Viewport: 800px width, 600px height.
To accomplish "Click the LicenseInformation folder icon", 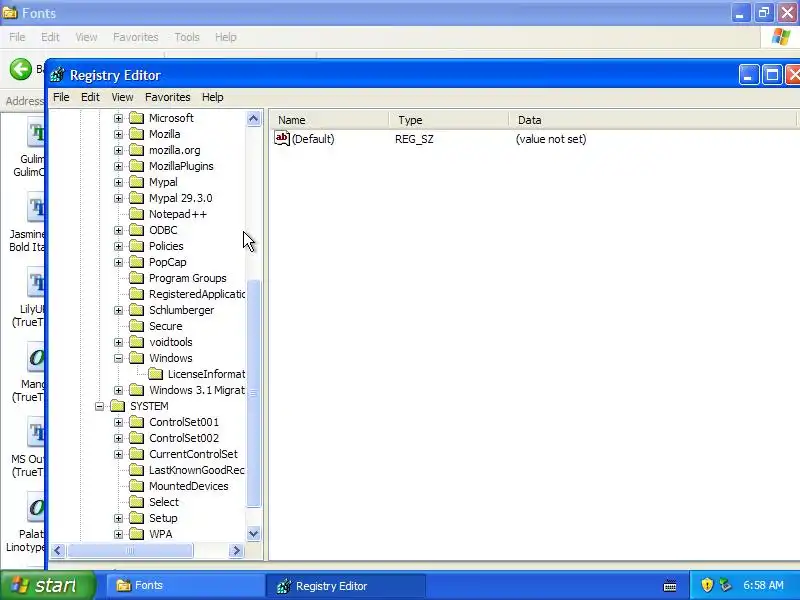I will tap(156, 374).
